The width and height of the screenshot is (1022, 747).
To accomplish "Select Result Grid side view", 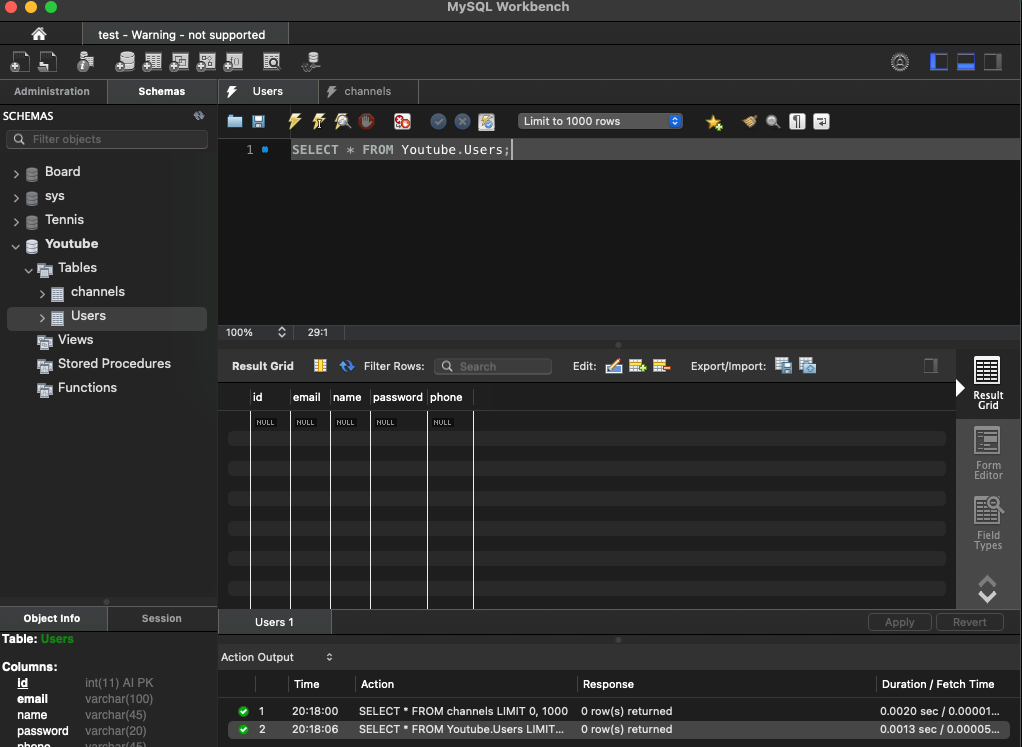I will click(988, 383).
